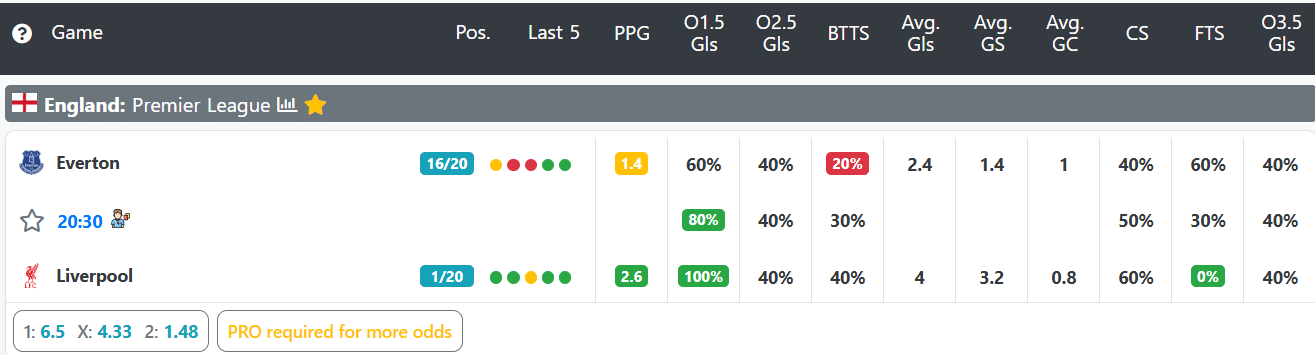The width and height of the screenshot is (1315, 364).
Task: Click the 20:30 kickoff time link
Action: coord(80,222)
